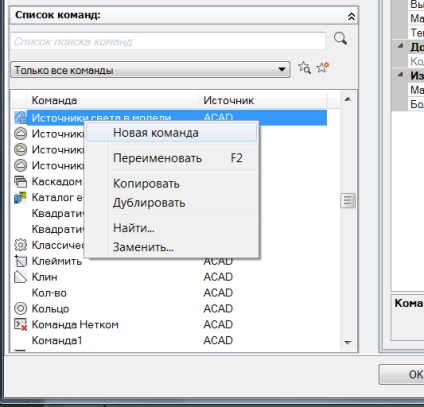Screen dimensions: 424x407
Task: Open the Только все команды dropdown
Action: [150, 70]
